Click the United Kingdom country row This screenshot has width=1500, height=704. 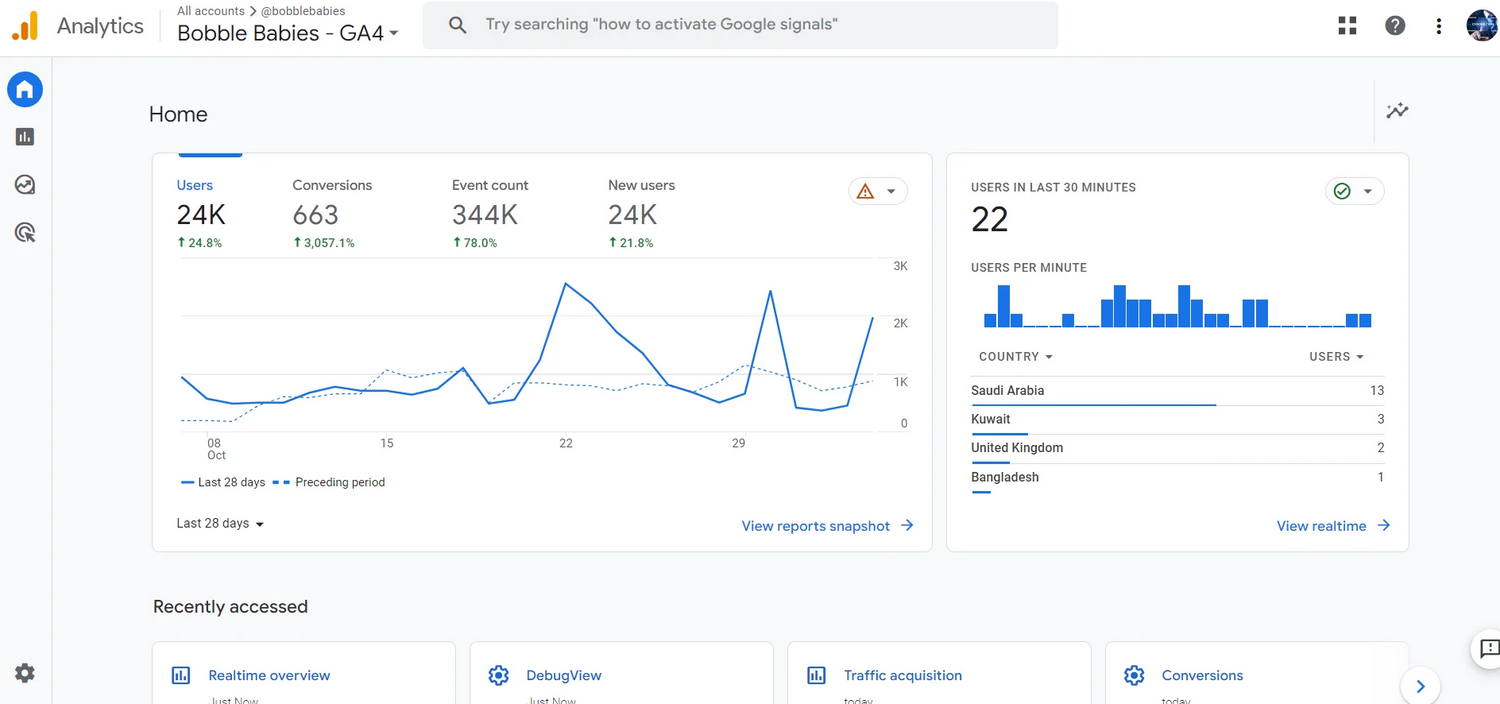(x=1178, y=448)
